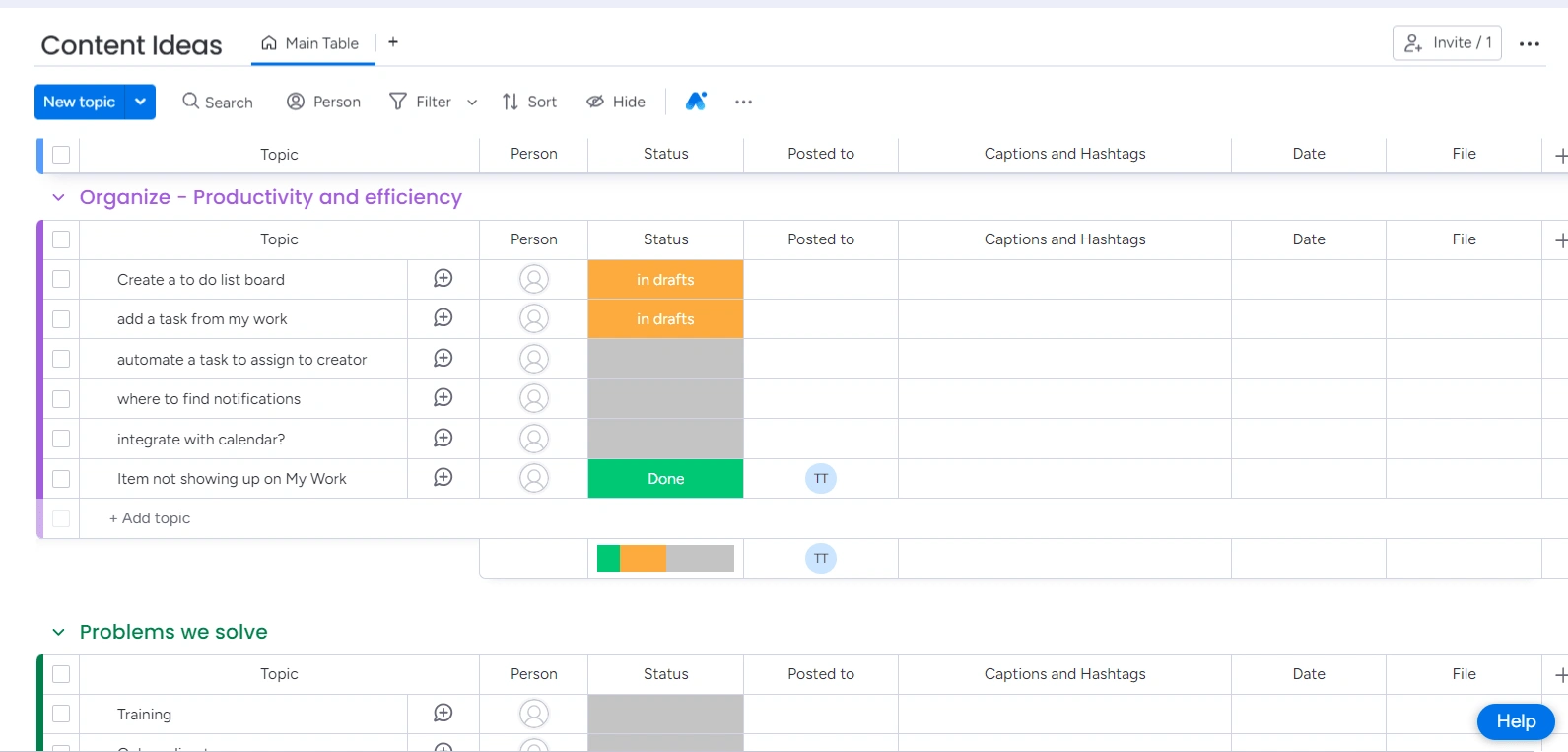The image size is (1568, 752).
Task: Add a new board view with plus icon
Action: click(x=393, y=42)
